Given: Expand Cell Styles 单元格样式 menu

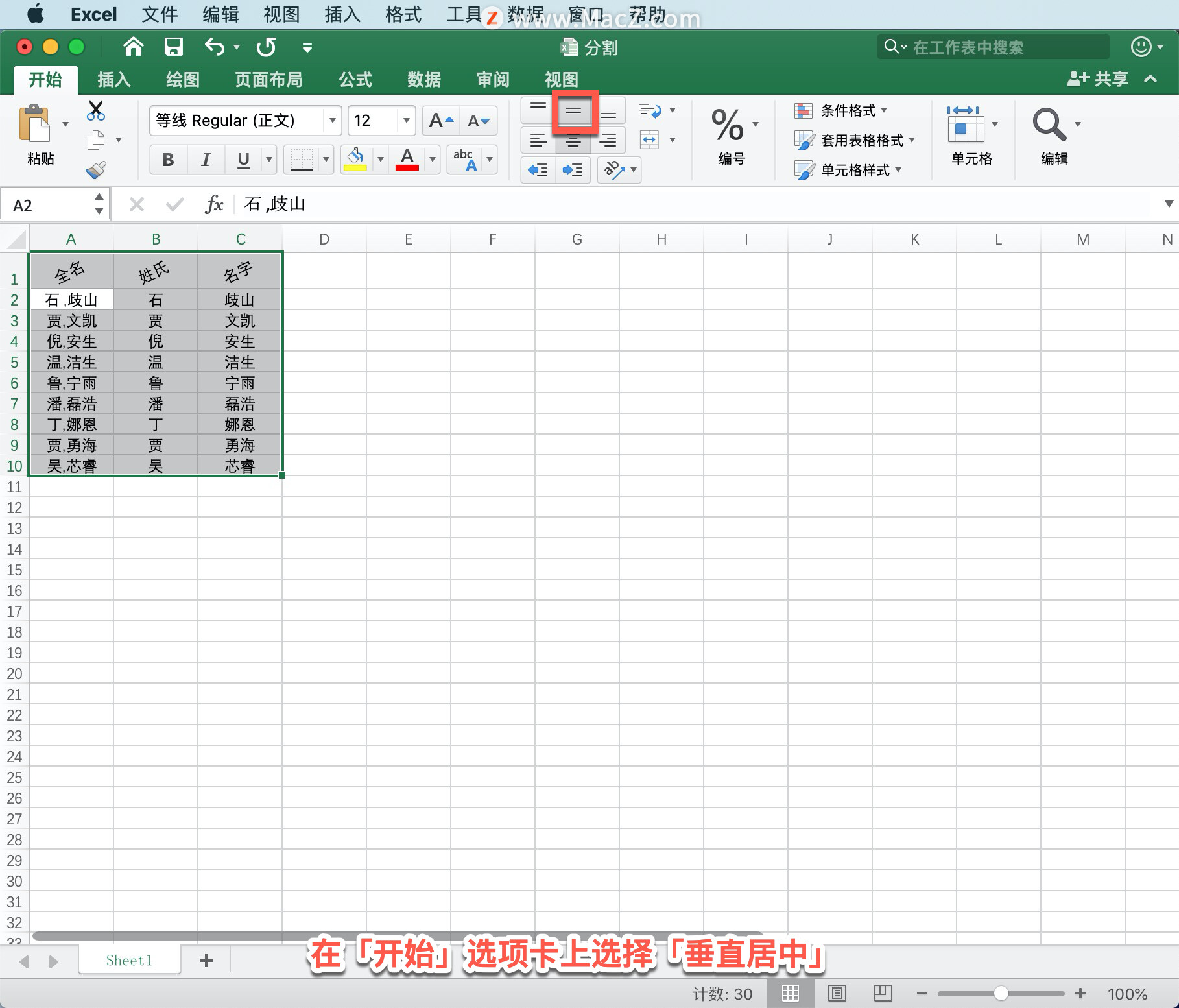Looking at the screenshot, I should pyautogui.click(x=848, y=170).
